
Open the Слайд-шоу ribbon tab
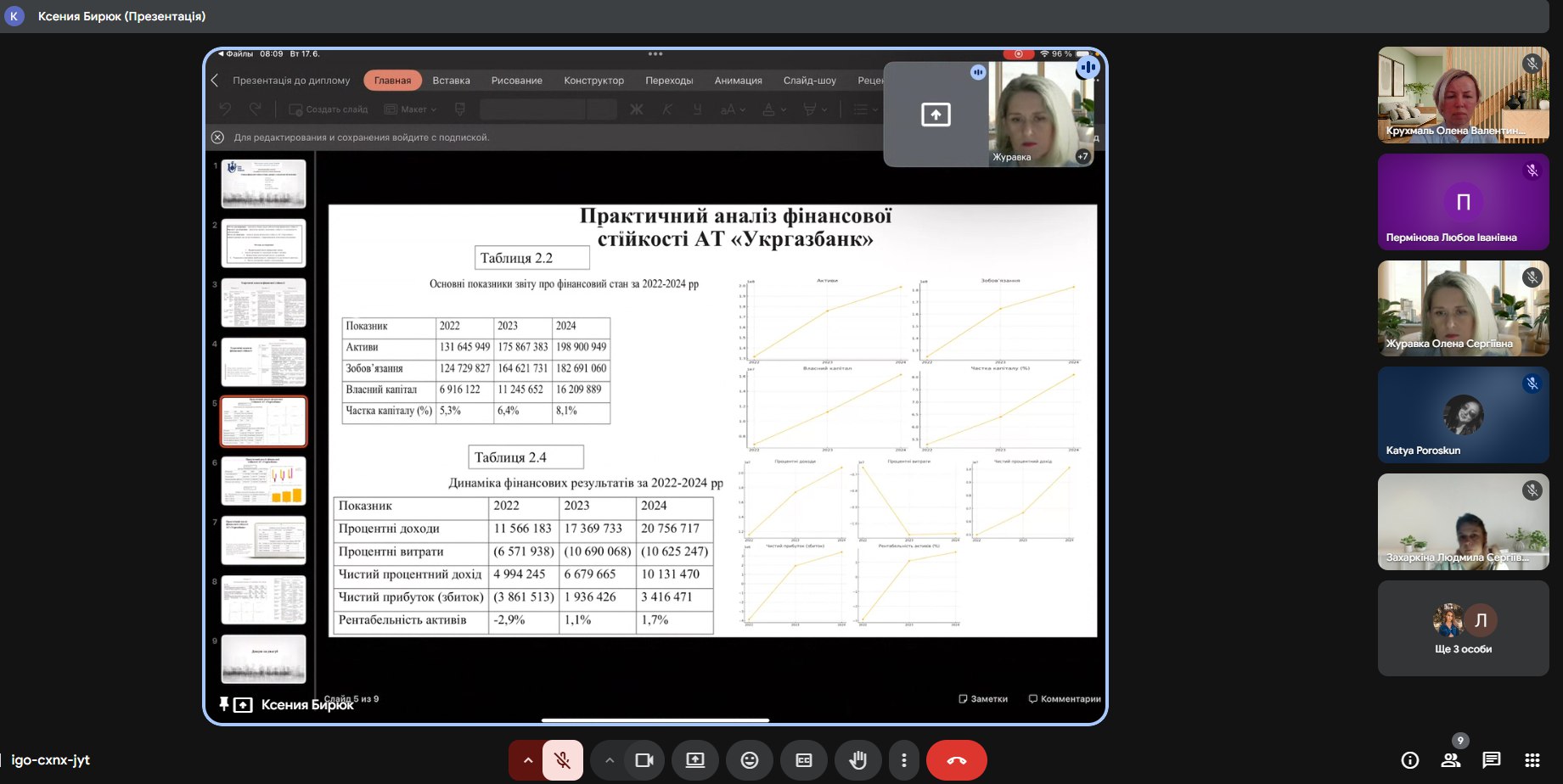(x=809, y=81)
